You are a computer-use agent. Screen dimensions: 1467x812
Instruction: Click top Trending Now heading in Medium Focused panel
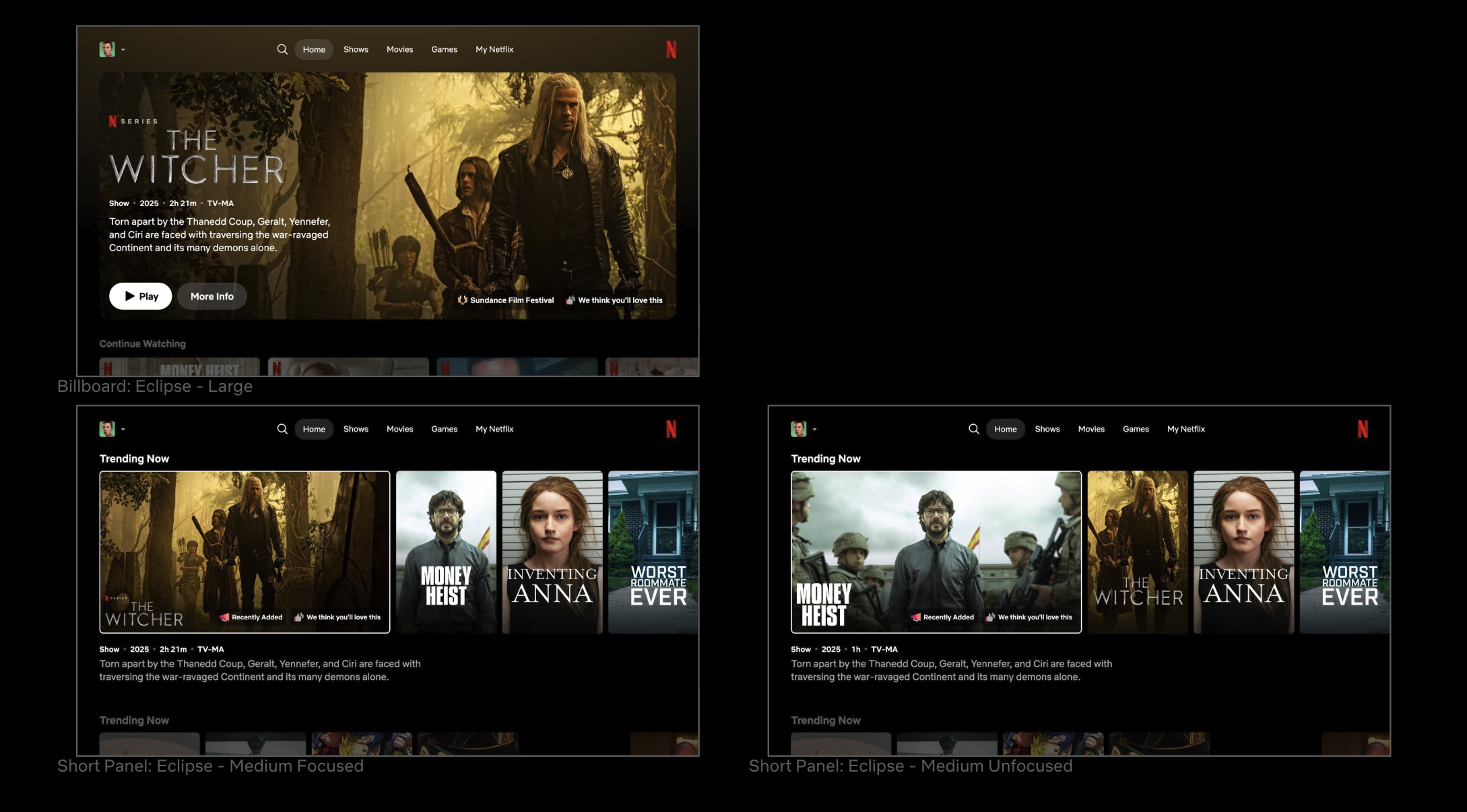coord(134,459)
